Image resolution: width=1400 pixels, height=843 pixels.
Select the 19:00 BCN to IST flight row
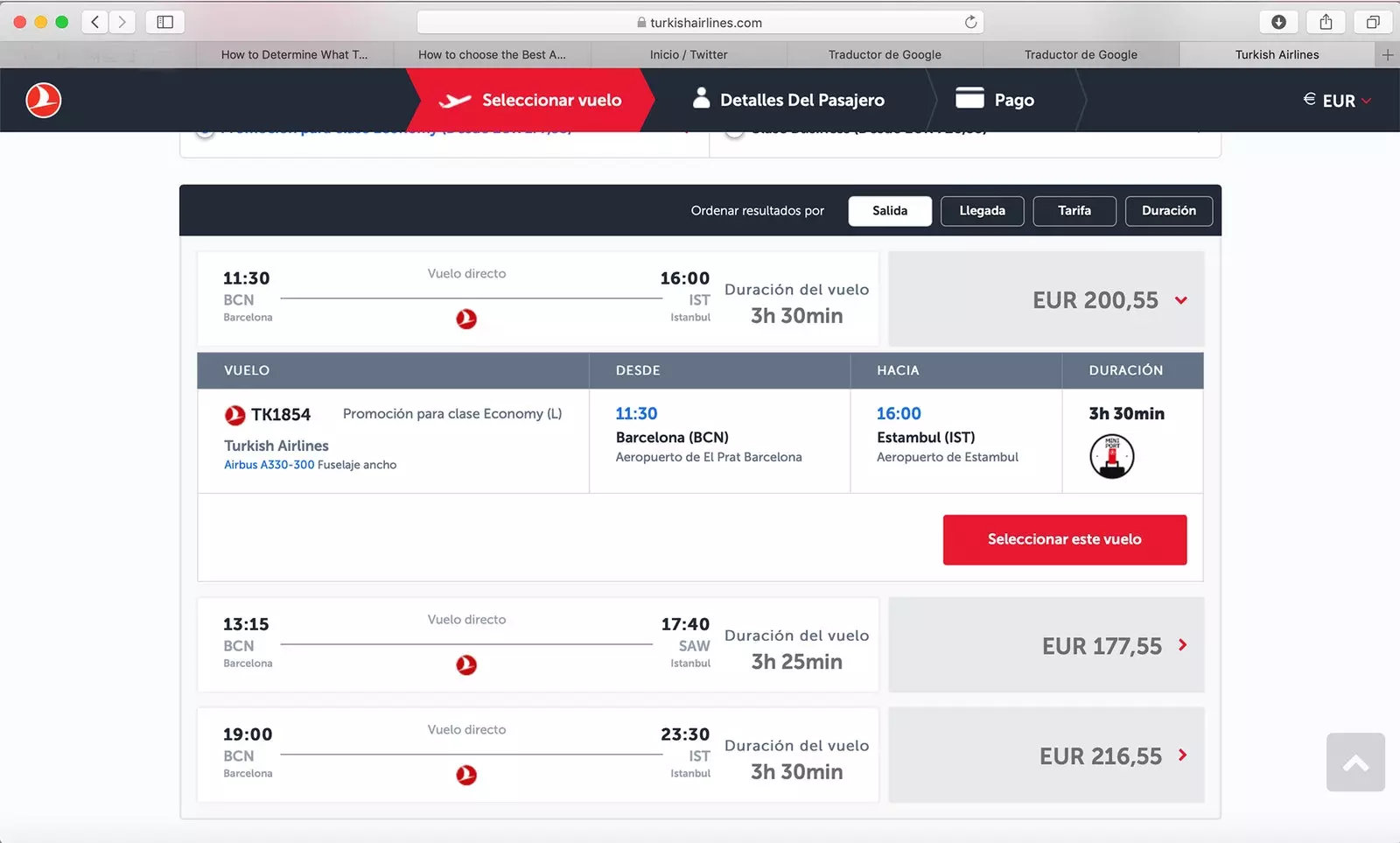tap(538, 755)
